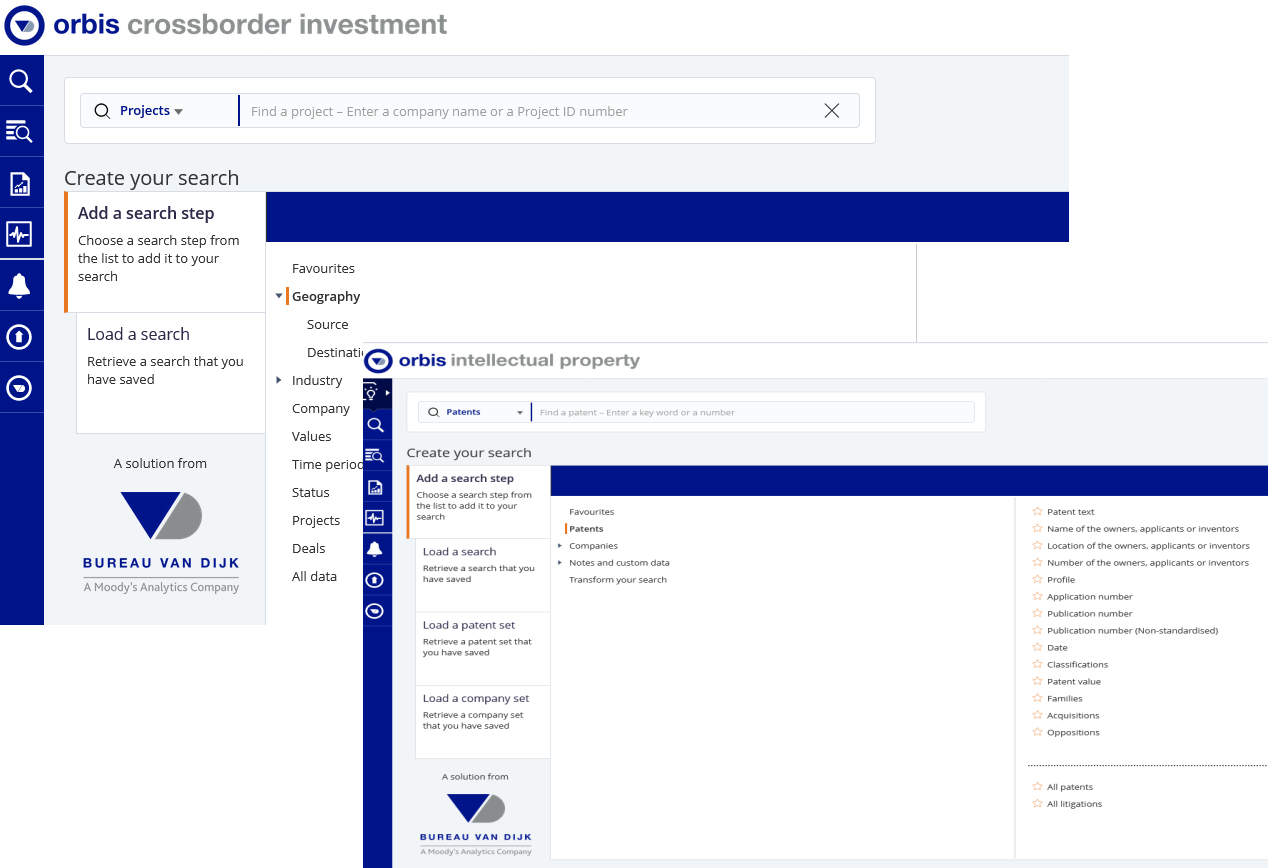The image size is (1268, 868).
Task: Select Load a company set panel
Action: pos(483,722)
